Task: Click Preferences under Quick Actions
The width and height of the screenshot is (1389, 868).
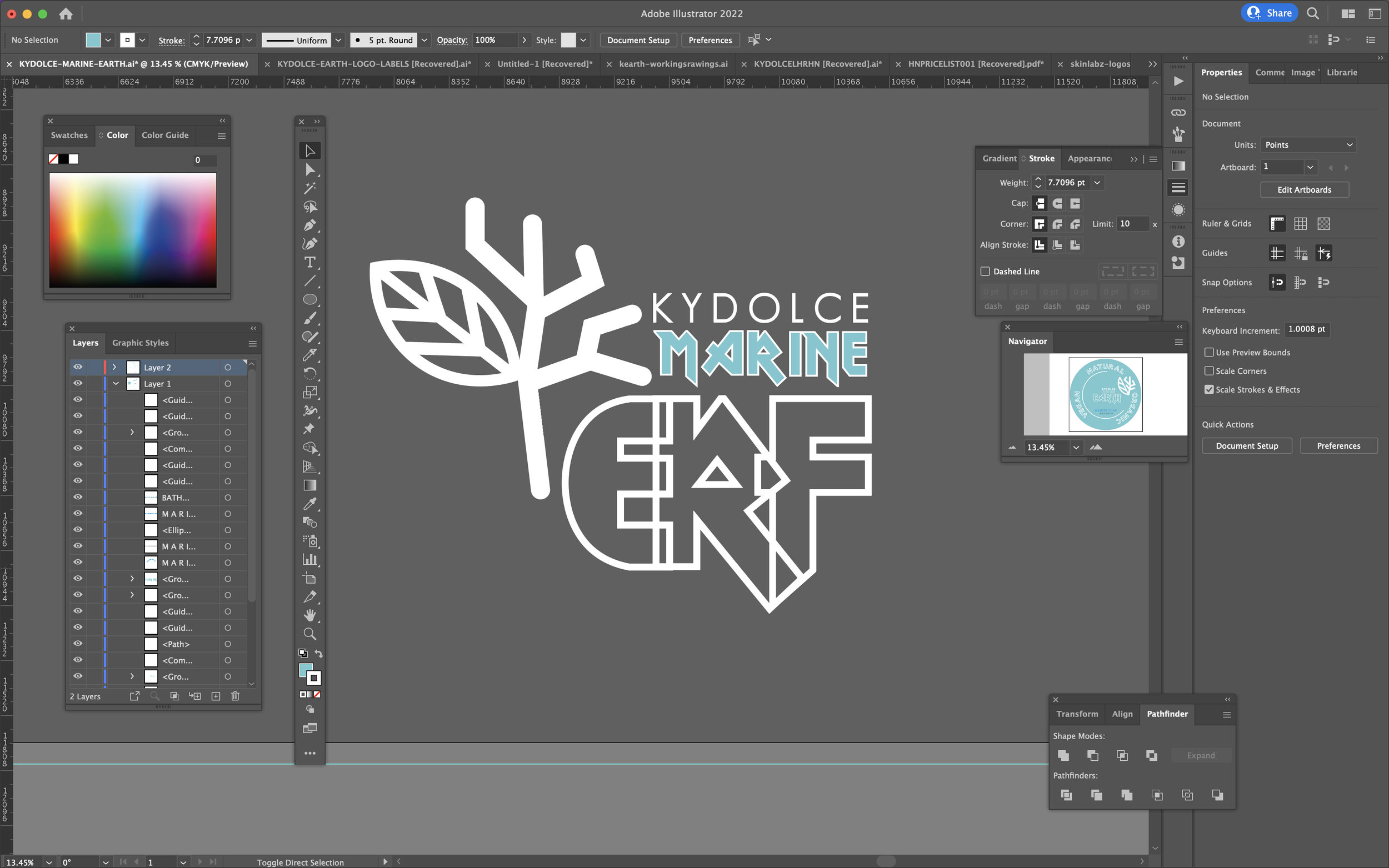Action: (1338, 446)
